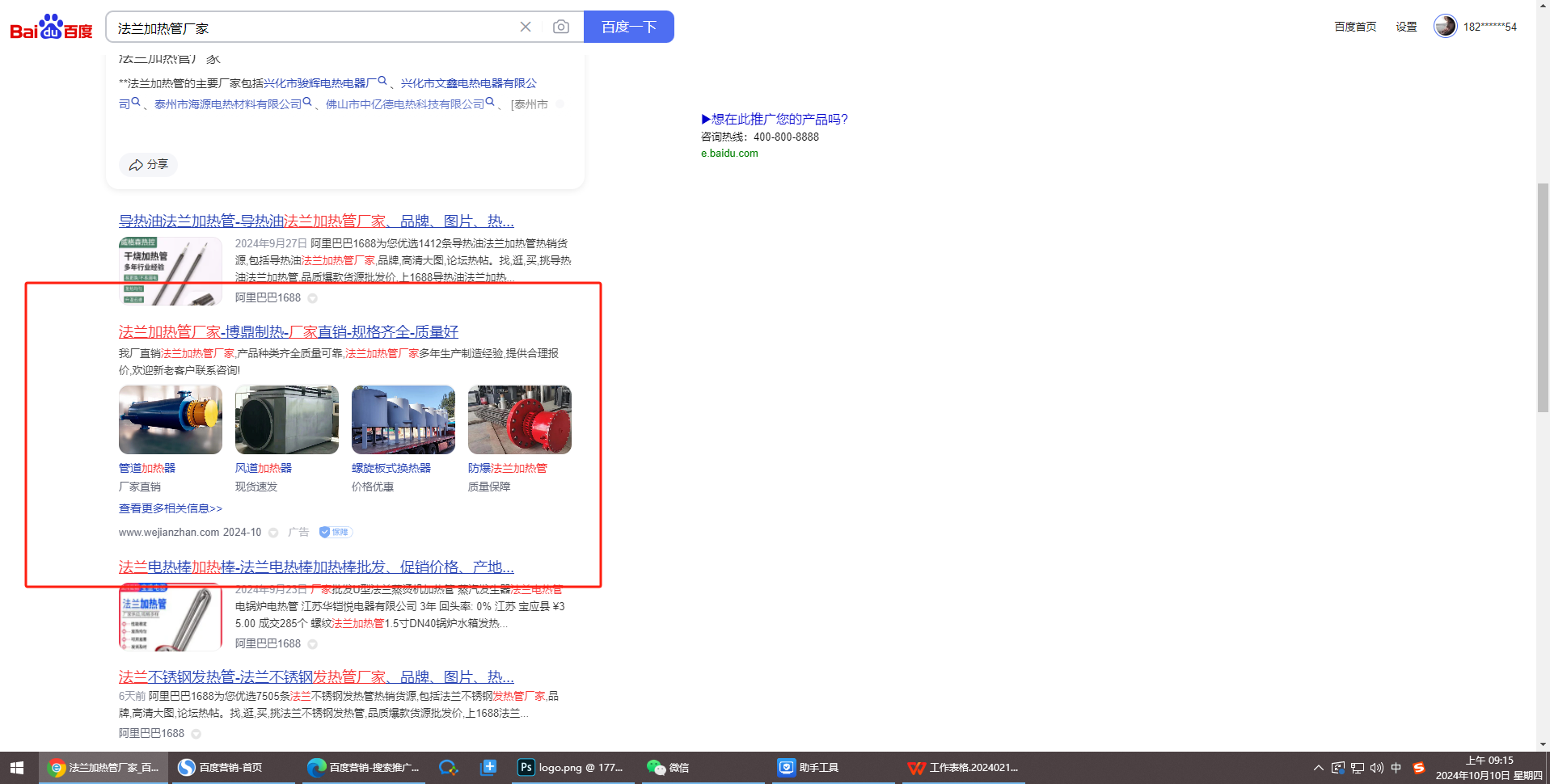Visit the www.wejianzhan.com source link
The width and height of the screenshot is (1550, 784).
point(169,533)
